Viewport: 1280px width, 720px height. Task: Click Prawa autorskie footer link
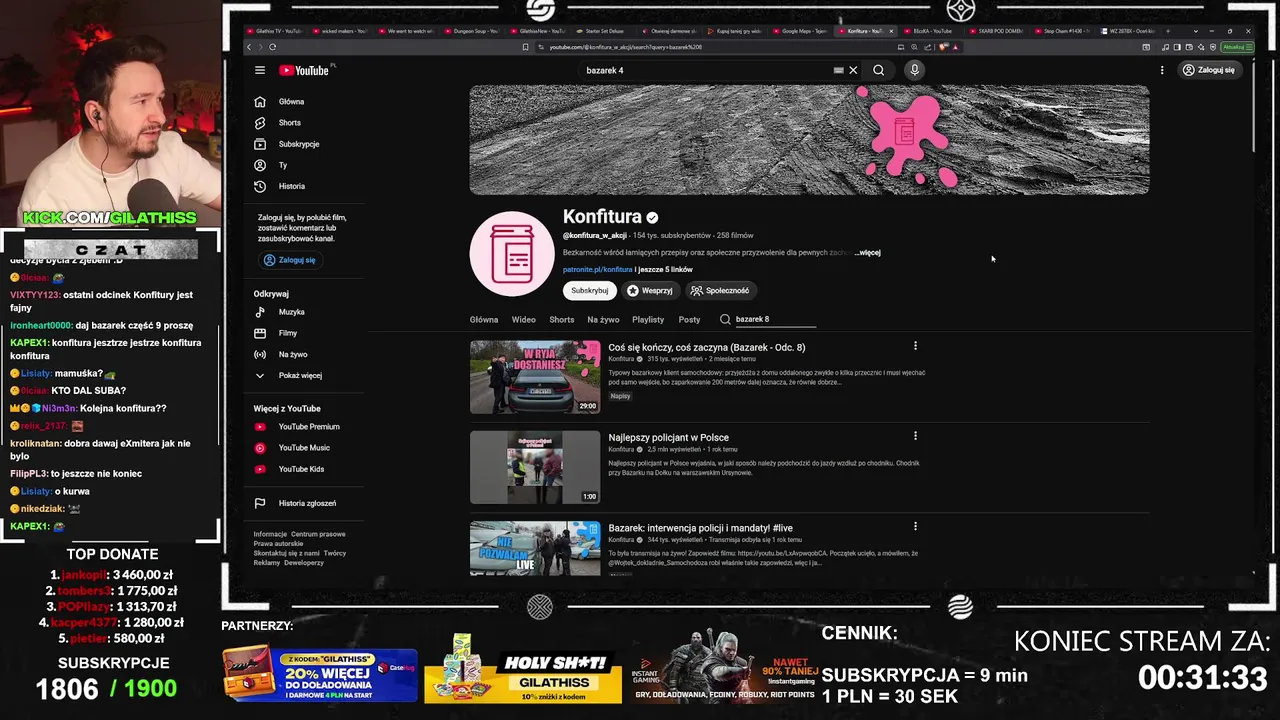pyautogui.click(x=278, y=543)
